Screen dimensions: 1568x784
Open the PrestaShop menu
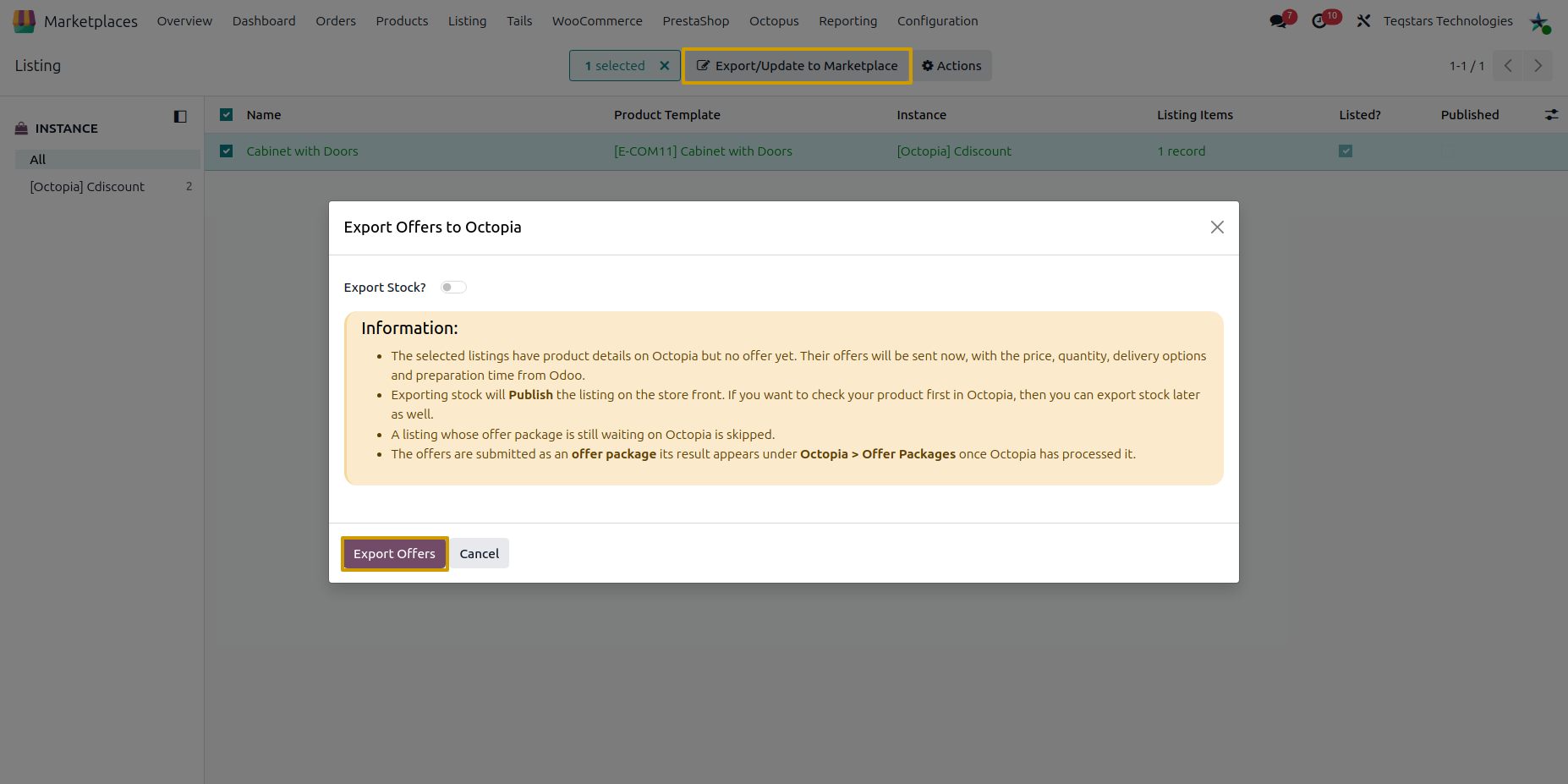point(695,21)
